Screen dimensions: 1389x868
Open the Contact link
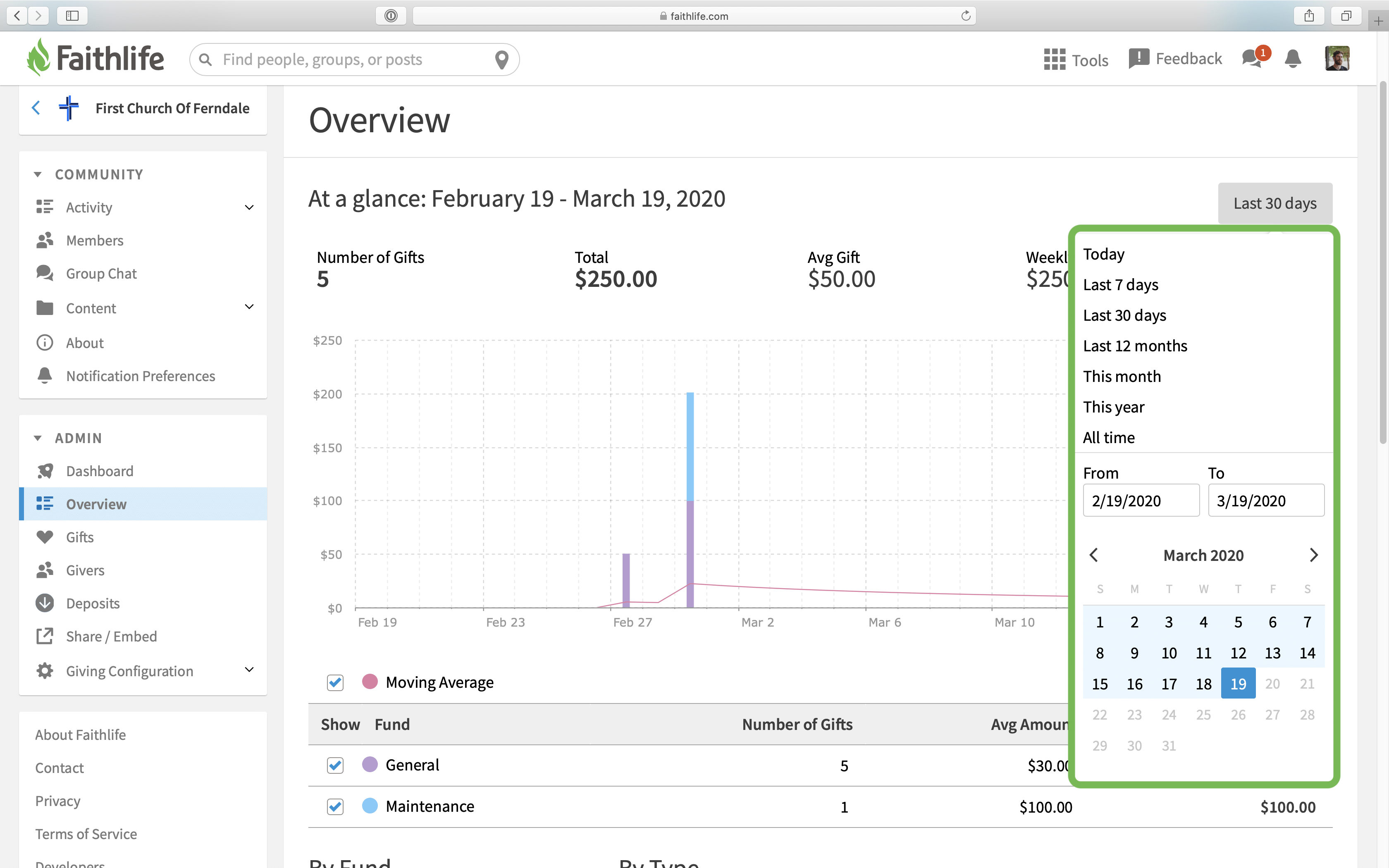point(60,768)
